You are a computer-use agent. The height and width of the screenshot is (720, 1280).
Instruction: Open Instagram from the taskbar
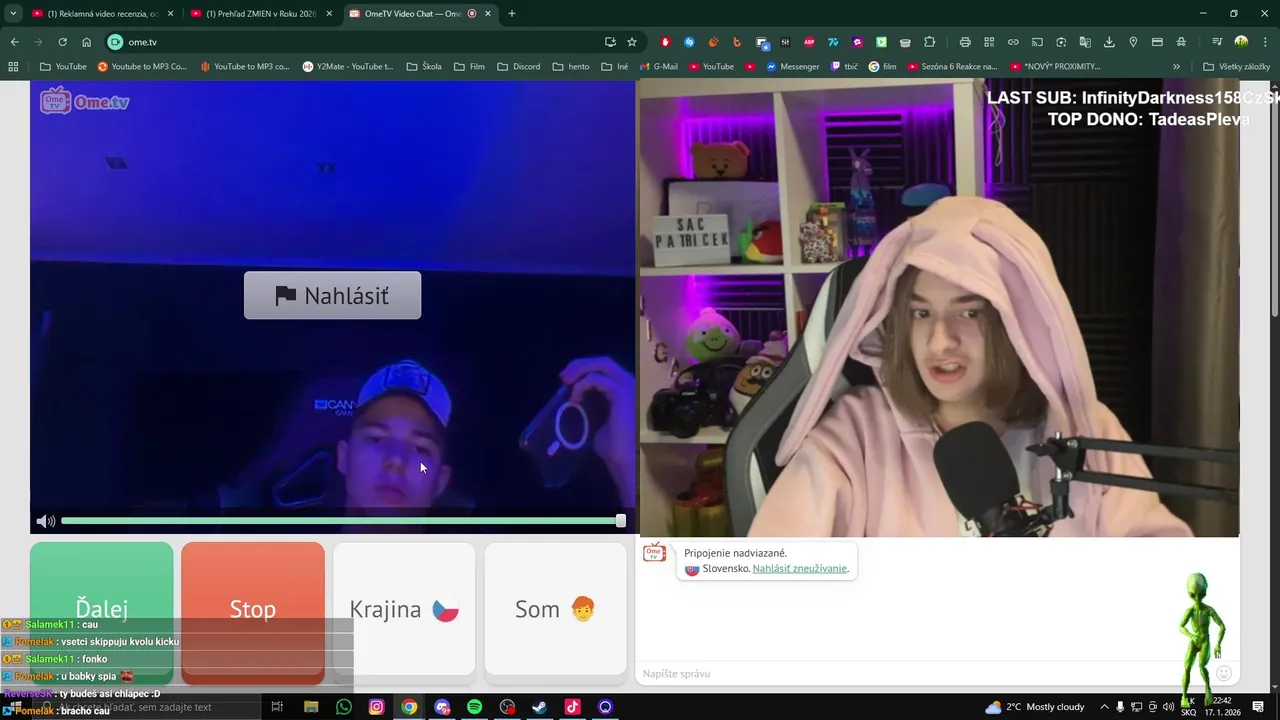pyautogui.click(x=376, y=707)
